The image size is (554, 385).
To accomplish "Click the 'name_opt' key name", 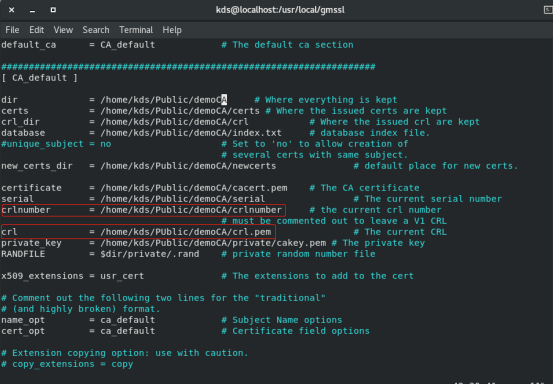I will (x=23, y=320).
